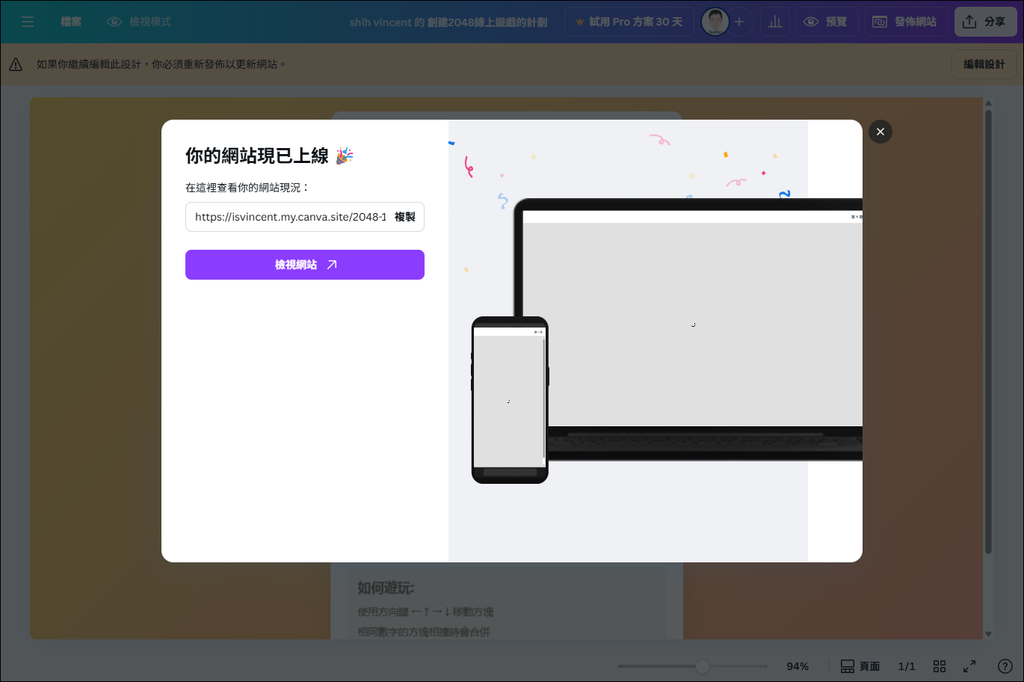Close the website published dialog
The height and width of the screenshot is (682, 1024).
click(880, 131)
